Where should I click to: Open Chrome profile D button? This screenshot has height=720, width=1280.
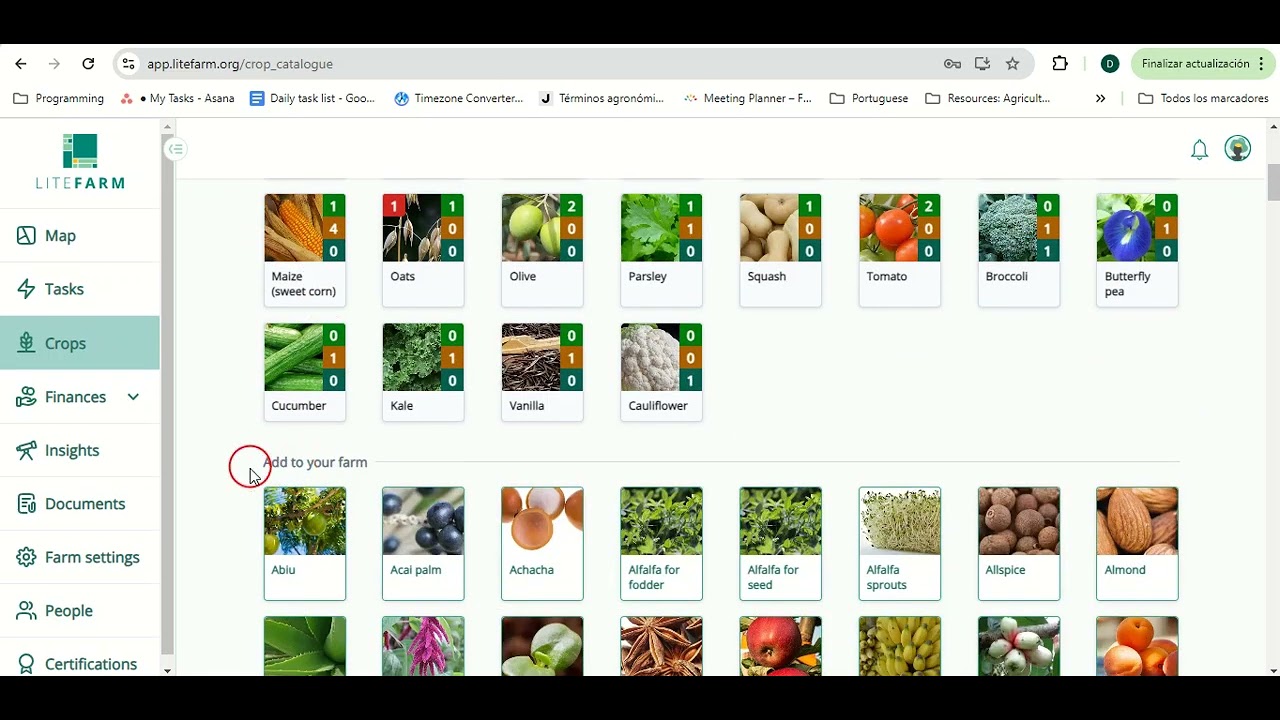point(1109,64)
